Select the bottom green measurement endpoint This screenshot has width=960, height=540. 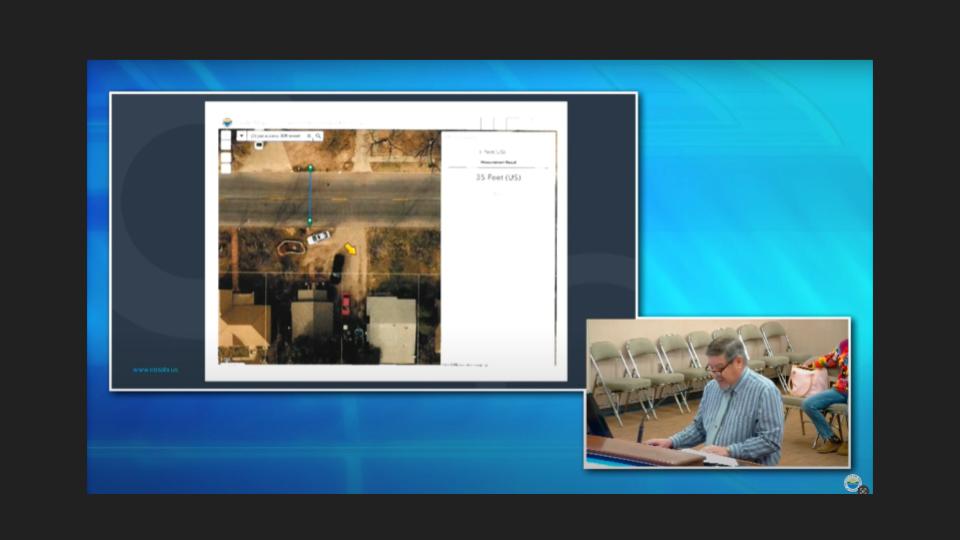pyautogui.click(x=310, y=221)
